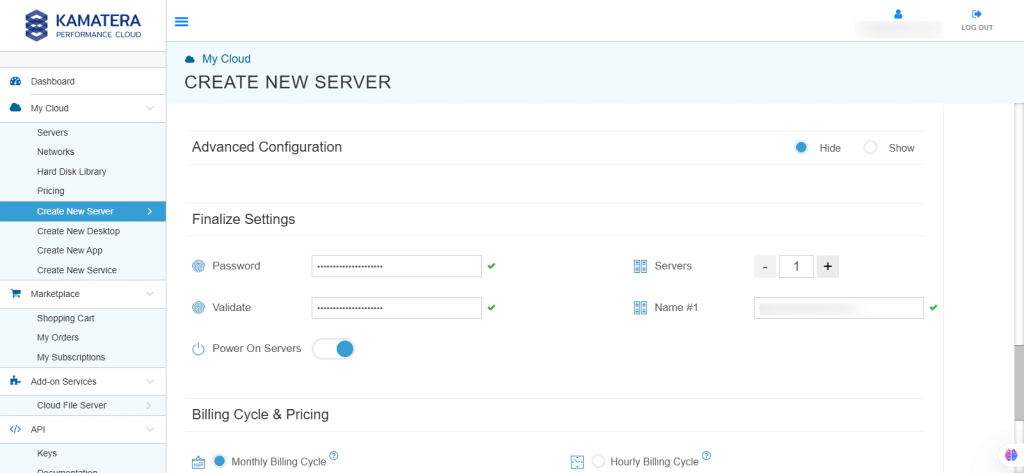This screenshot has width=1024, height=473.
Task: Increase servers count with plus button
Action: (827, 266)
